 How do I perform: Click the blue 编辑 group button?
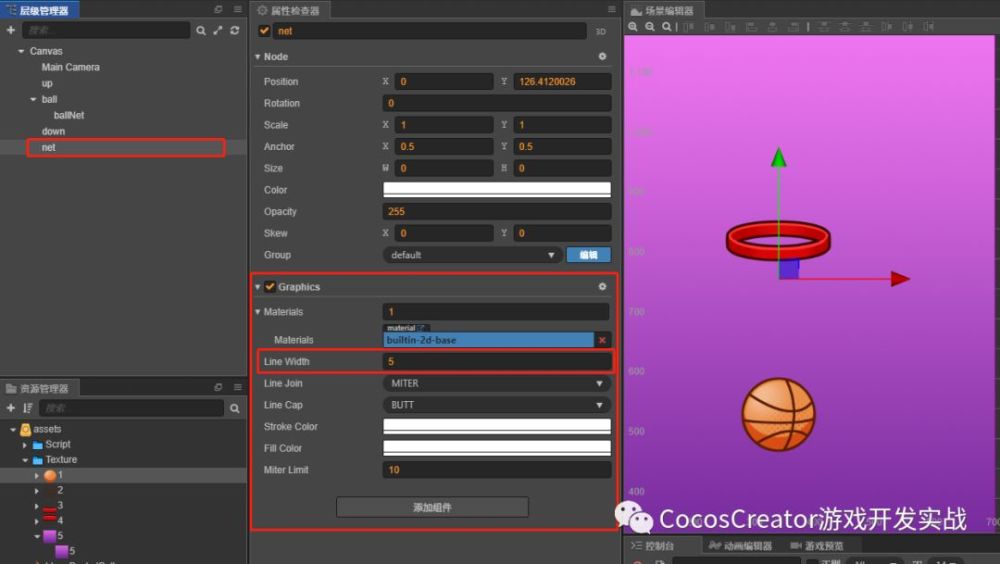(589, 255)
